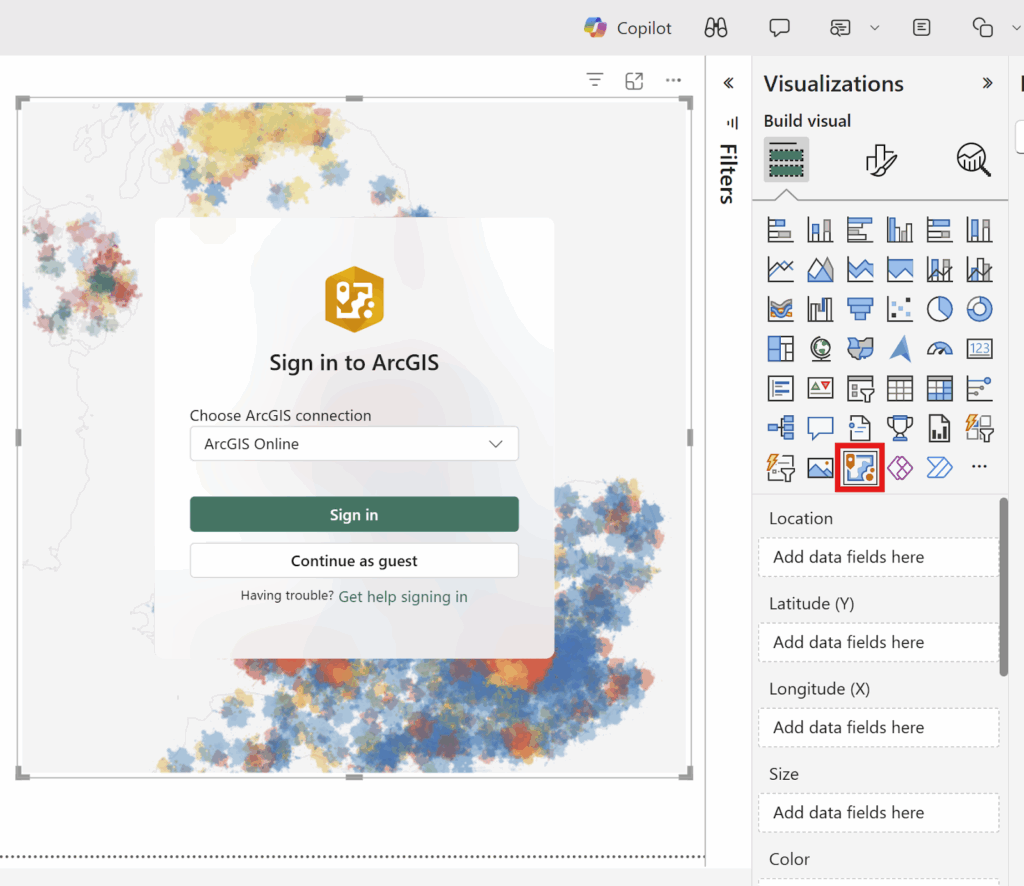Select the ArcGIS Maps visual icon
Screen dimensions: 1024x886
tap(859, 467)
